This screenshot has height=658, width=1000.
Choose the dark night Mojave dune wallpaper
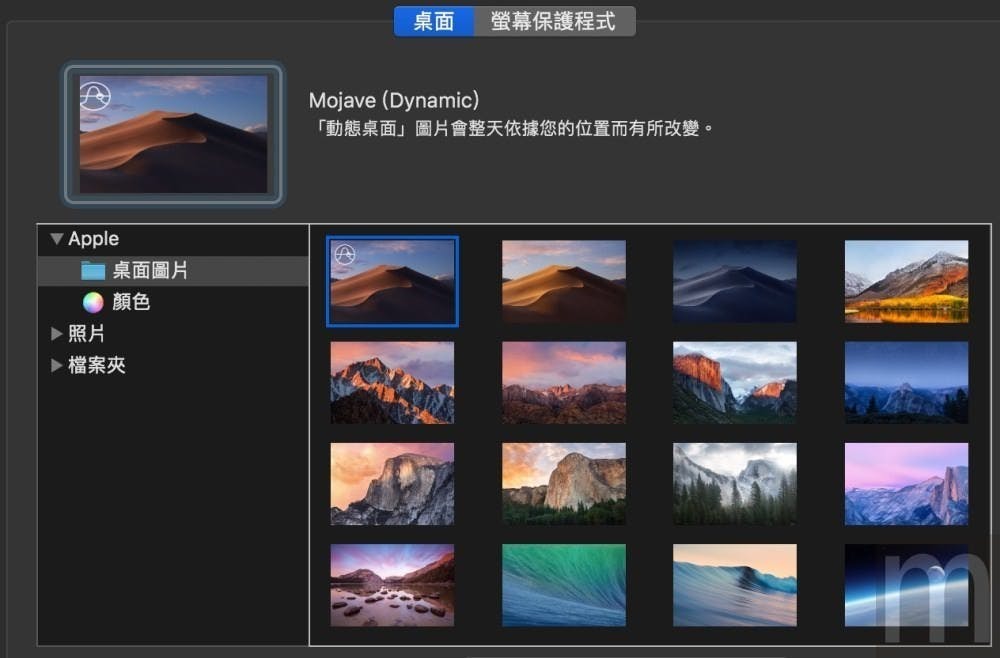click(x=735, y=281)
